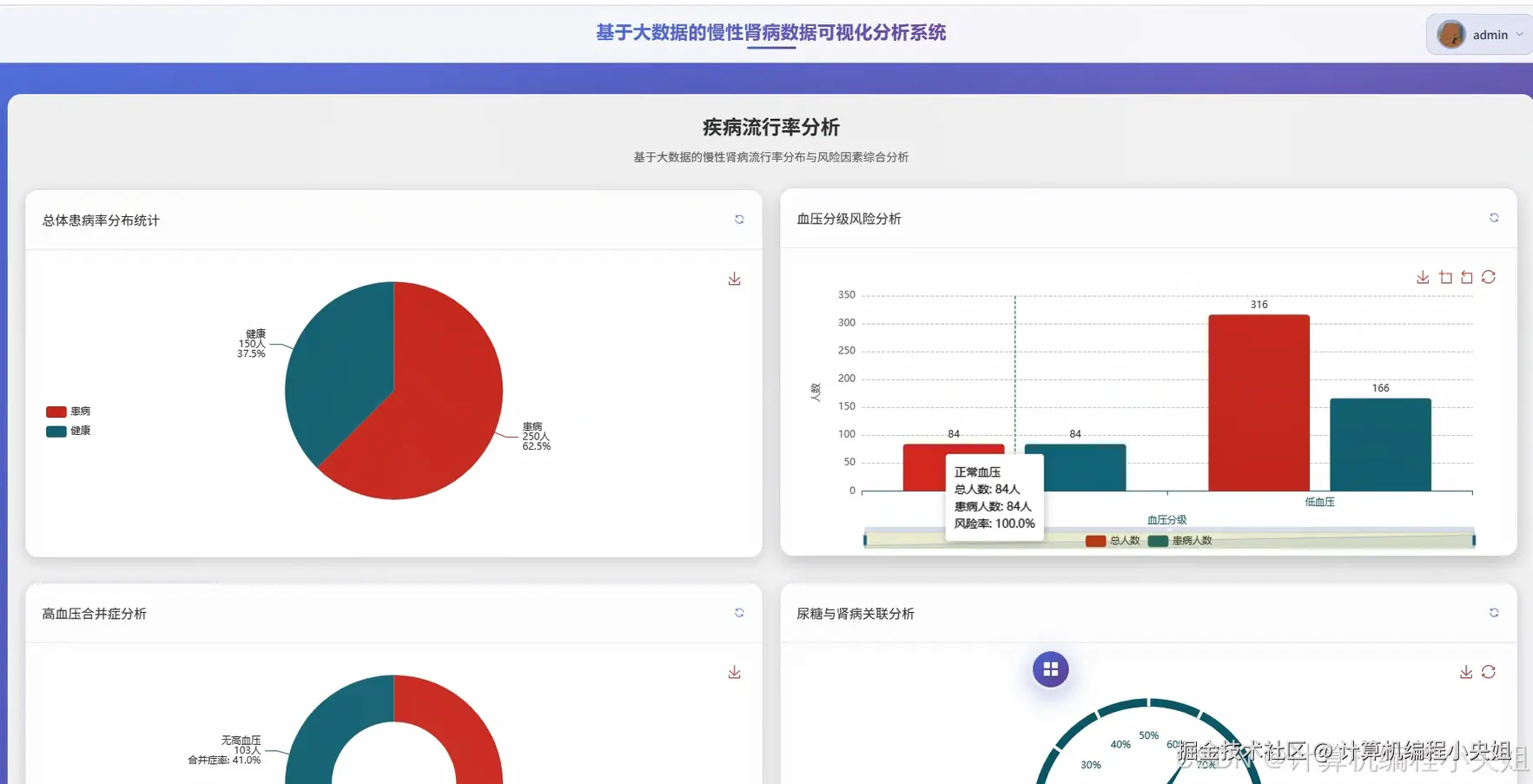Click the purple grid icon above the gauge chart
This screenshot has width=1533, height=784.
[x=1051, y=669]
